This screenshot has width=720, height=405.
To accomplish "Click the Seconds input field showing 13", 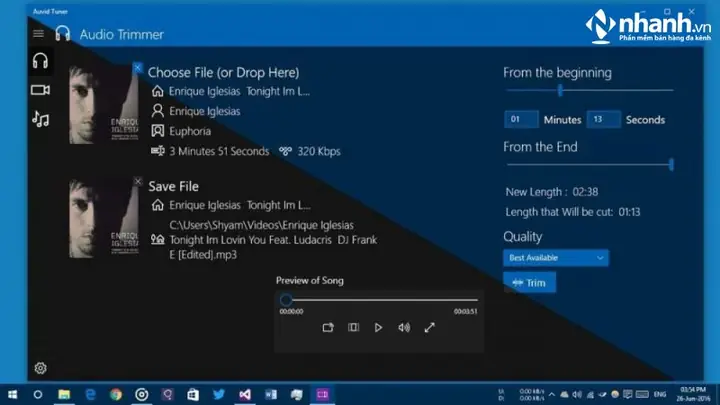I will pos(603,119).
